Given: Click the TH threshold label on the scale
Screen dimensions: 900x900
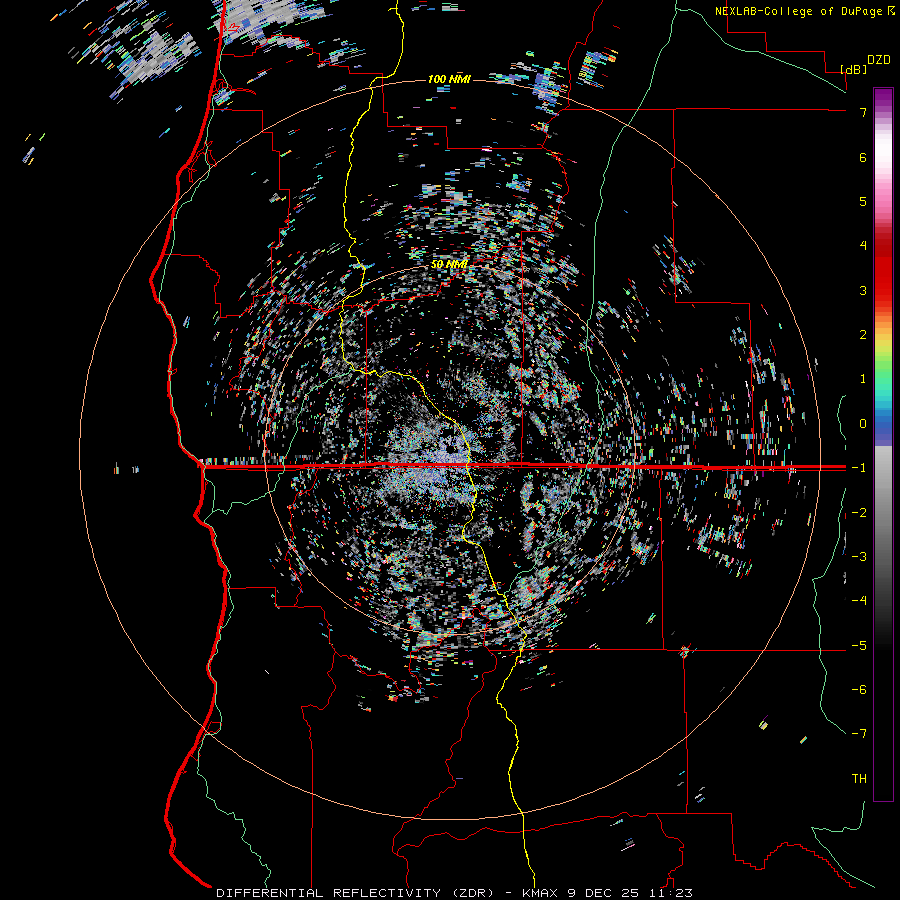Looking at the screenshot, I should (859, 779).
